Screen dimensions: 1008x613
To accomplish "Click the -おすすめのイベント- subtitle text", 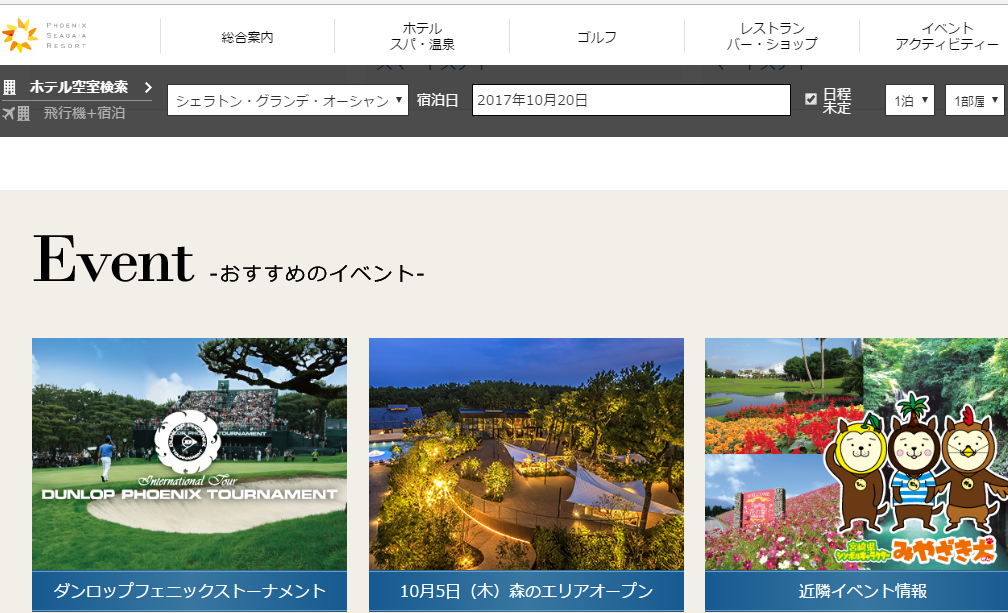I will [317, 274].
